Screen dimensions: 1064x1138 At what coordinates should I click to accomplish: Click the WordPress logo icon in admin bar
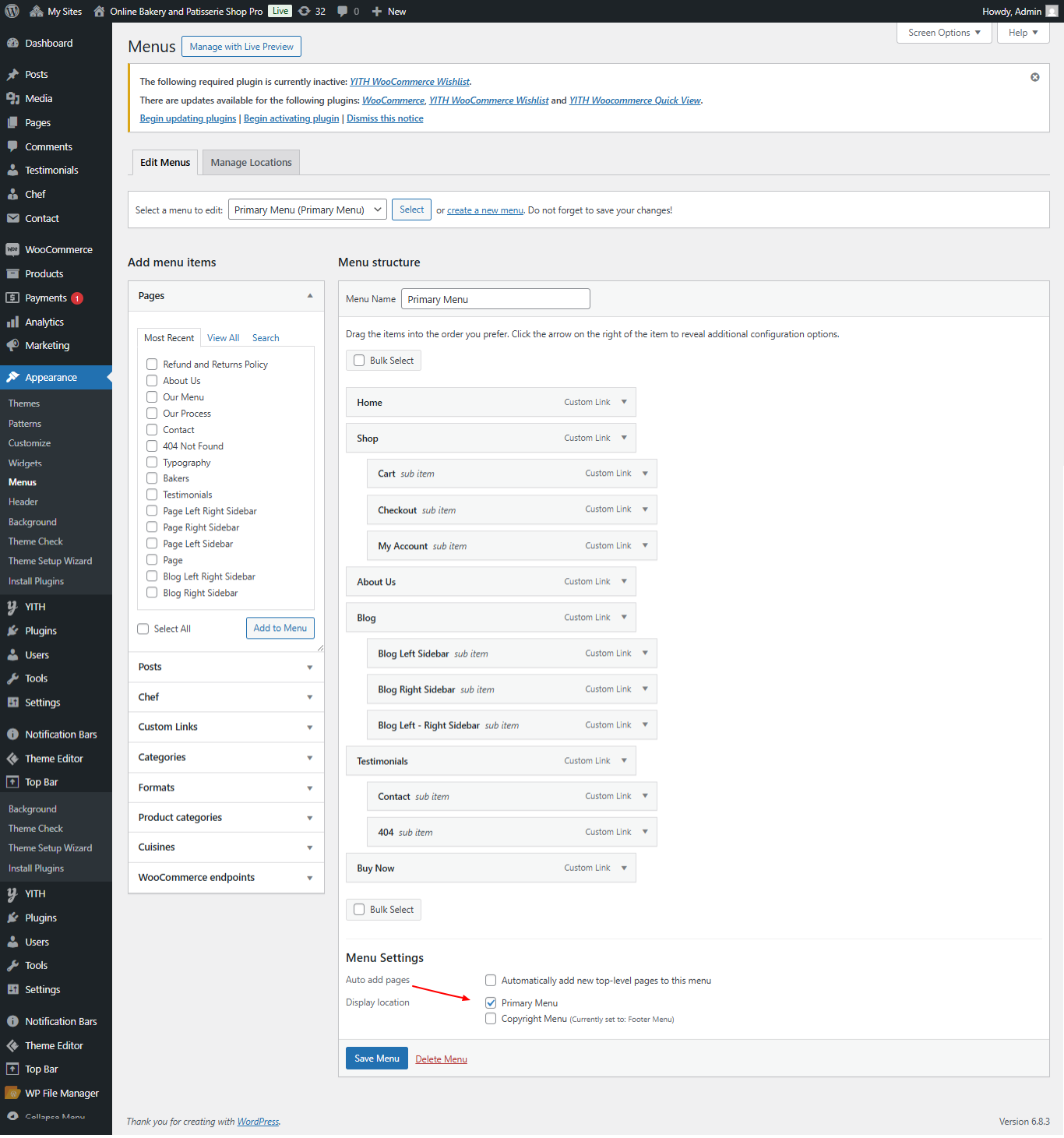12,11
